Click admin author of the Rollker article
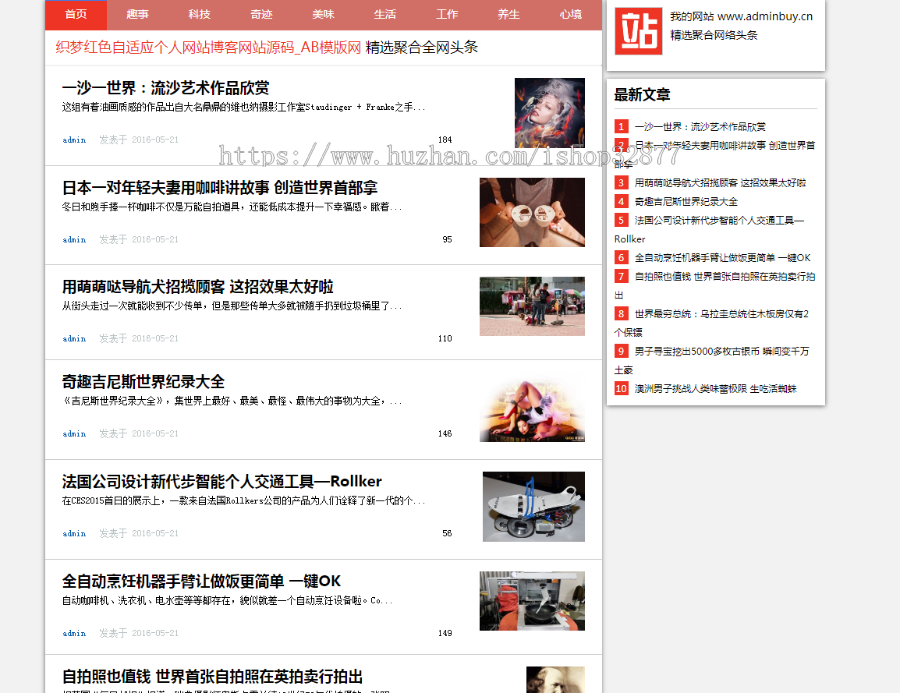This screenshot has height=693, width=900. 74,533
